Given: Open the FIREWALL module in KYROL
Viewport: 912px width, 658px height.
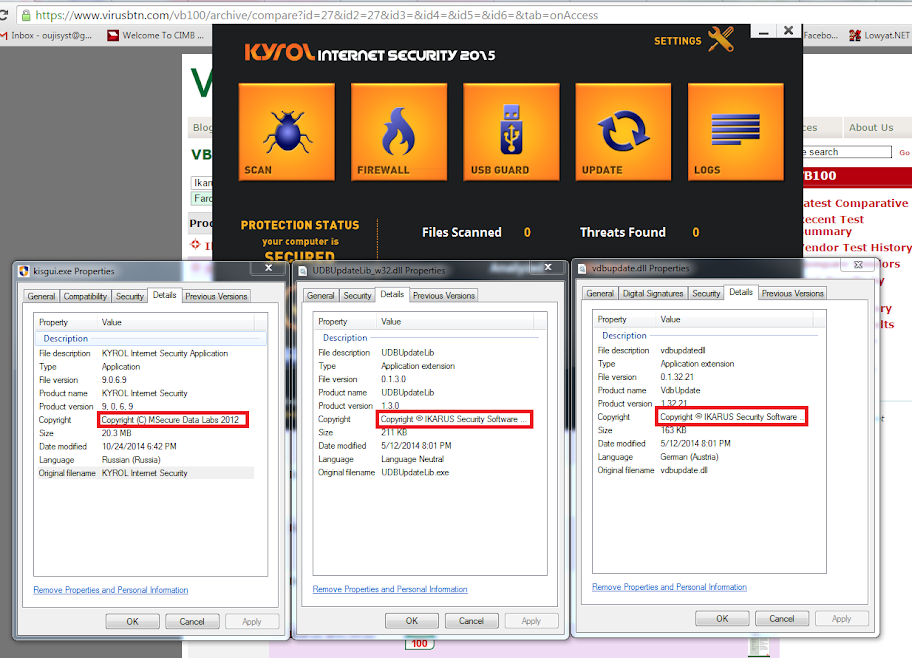Looking at the screenshot, I should [x=399, y=131].
